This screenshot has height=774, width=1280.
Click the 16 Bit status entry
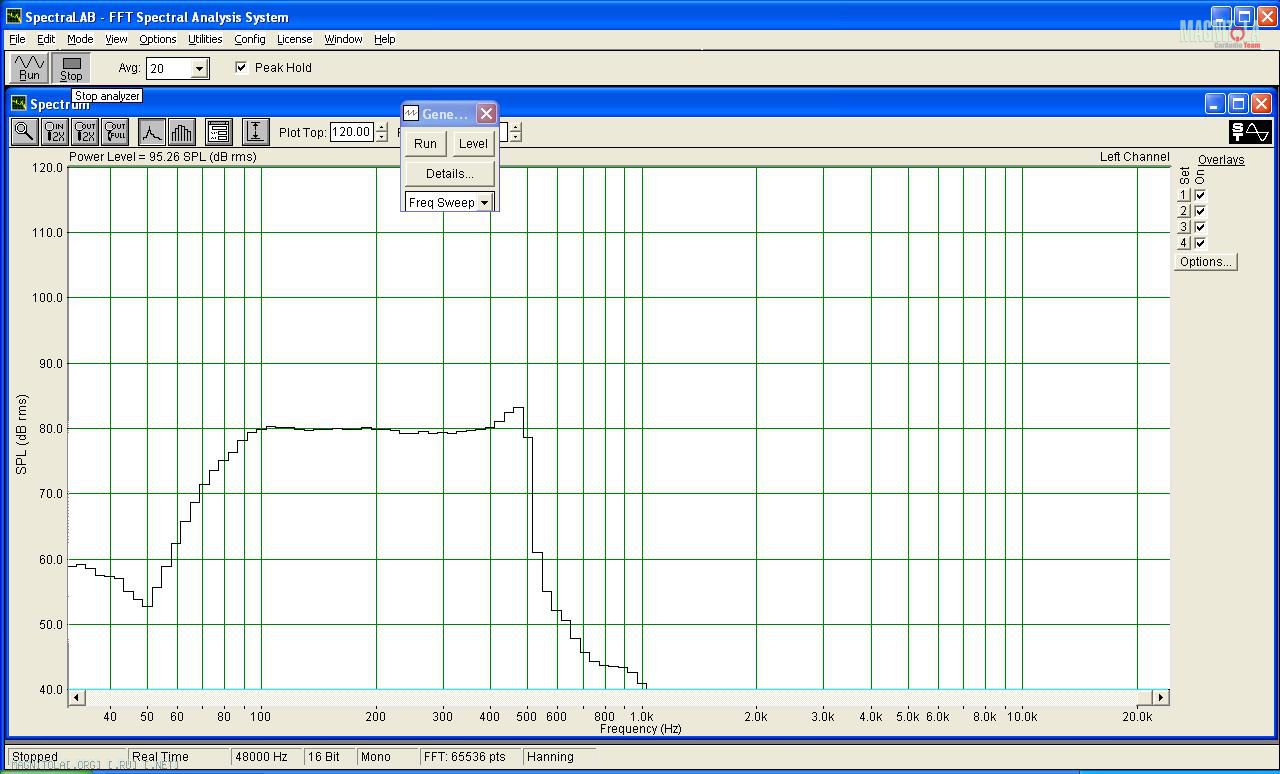(329, 757)
